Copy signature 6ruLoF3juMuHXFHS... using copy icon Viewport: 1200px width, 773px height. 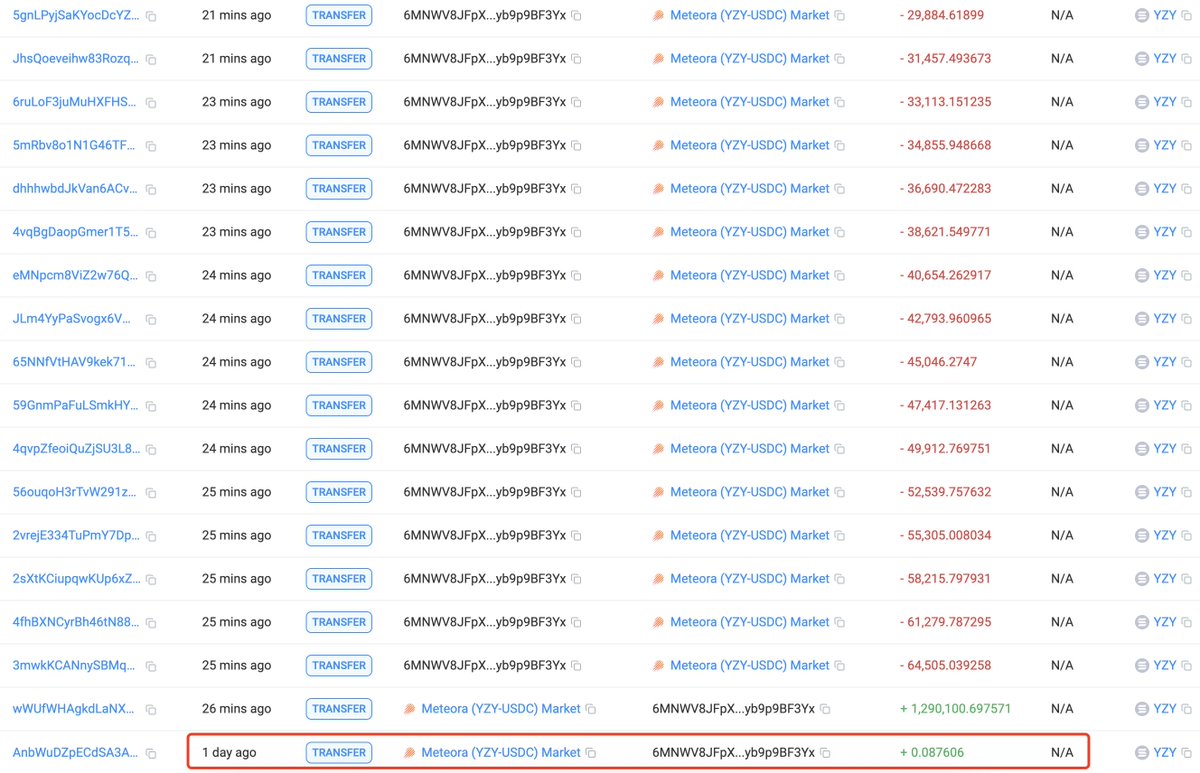tap(151, 103)
